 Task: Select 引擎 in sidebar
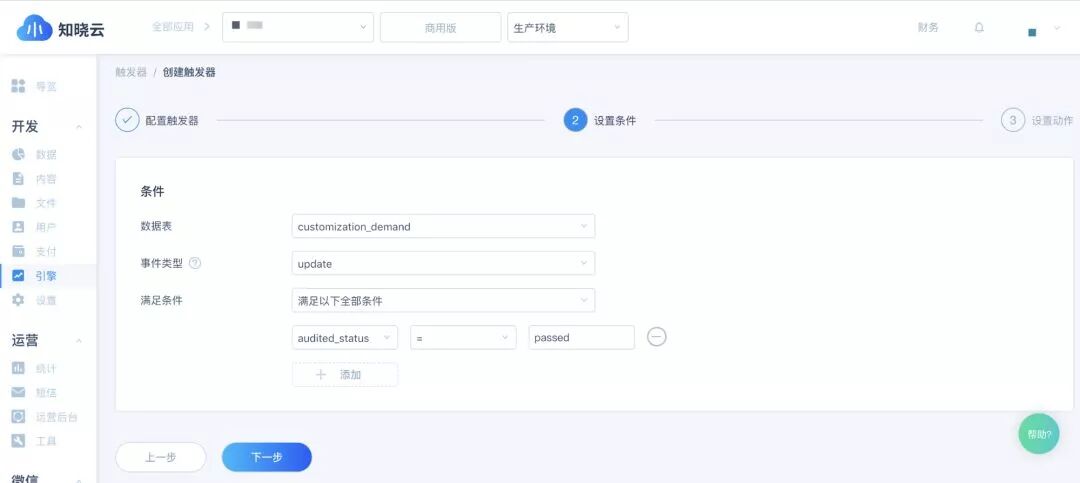[x=46, y=276]
